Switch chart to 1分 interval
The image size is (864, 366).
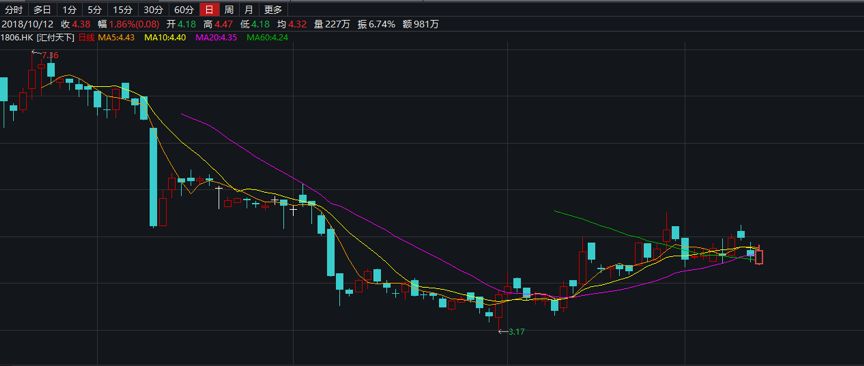tap(69, 9)
